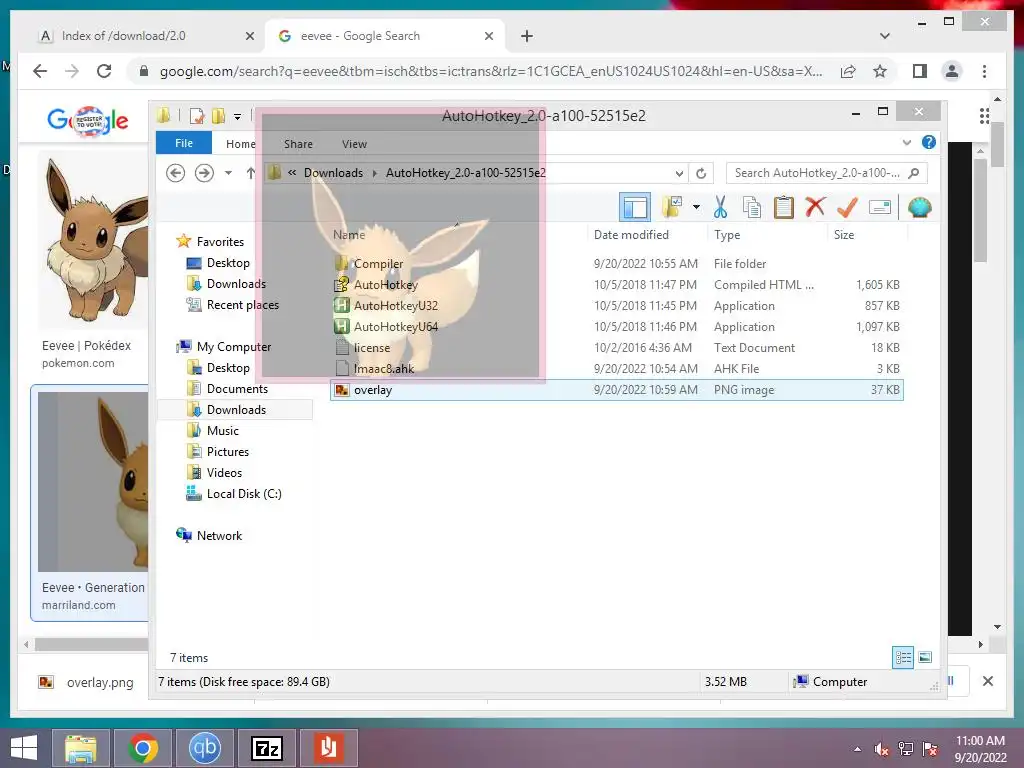1024x768 pixels.
Task: Click the red X Delete icon
Action: (815, 208)
